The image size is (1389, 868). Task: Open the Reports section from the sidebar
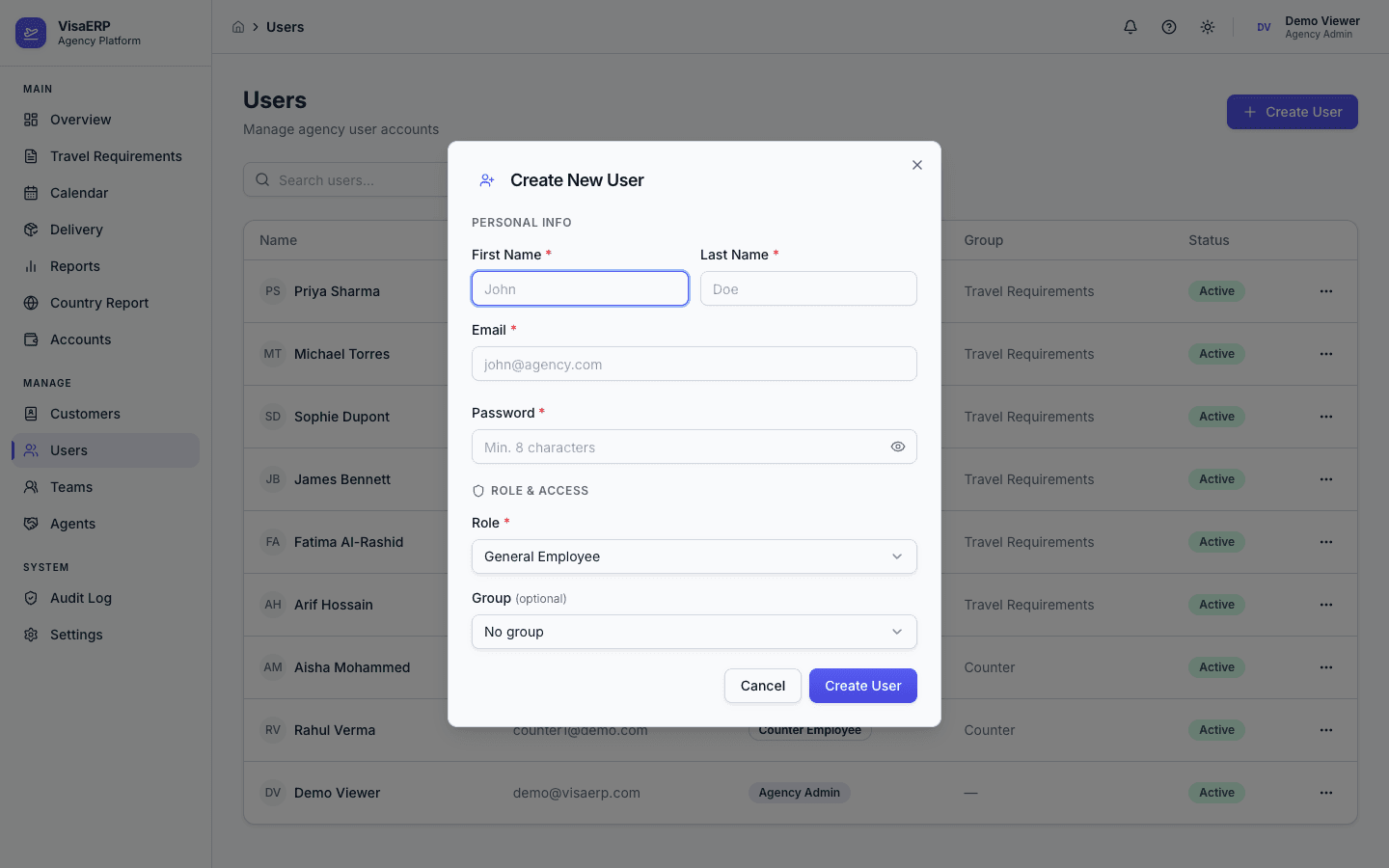74,266
